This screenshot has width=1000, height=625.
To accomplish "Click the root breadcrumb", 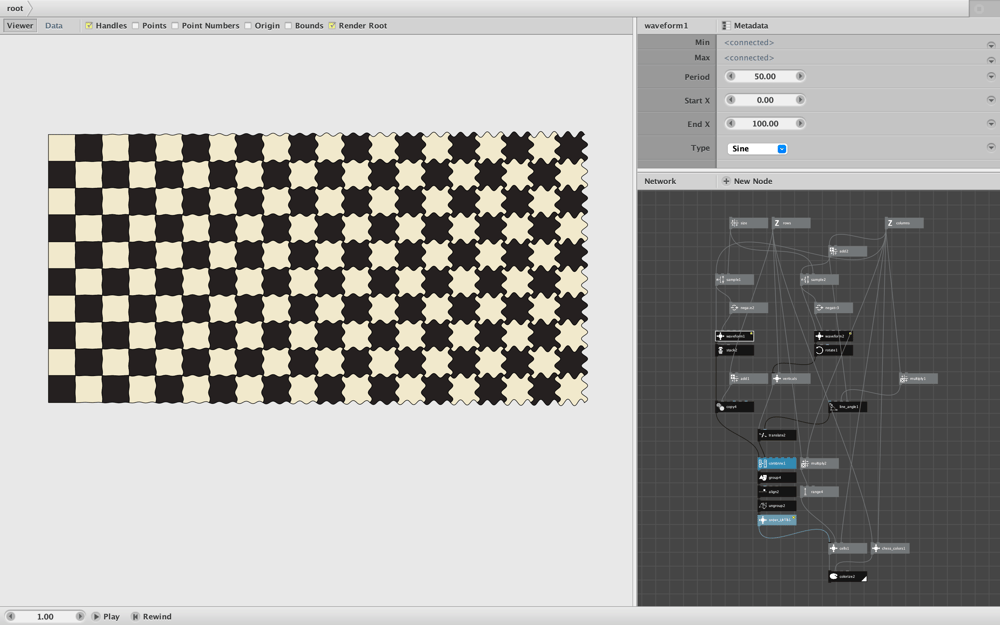I will click(x=15, y=8).
